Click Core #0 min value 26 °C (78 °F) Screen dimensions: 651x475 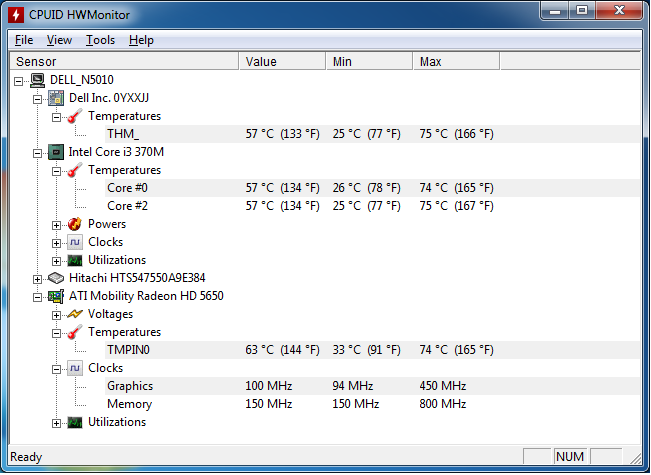pos(366,188)
